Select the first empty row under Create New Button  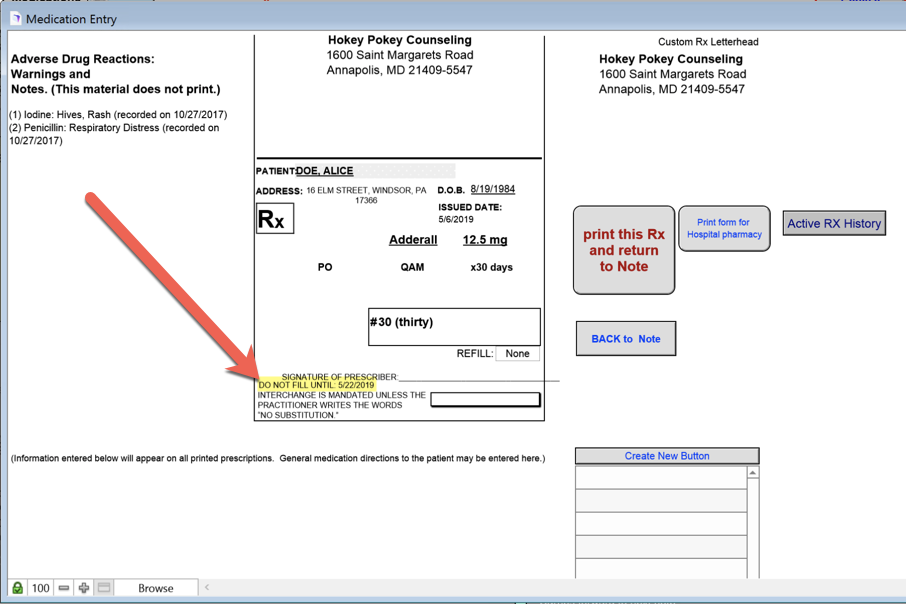(x=661, y=477)
